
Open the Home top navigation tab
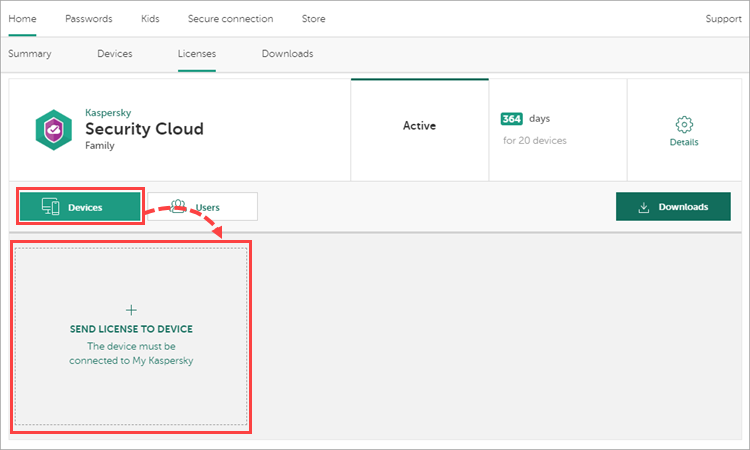click(22, 19)
